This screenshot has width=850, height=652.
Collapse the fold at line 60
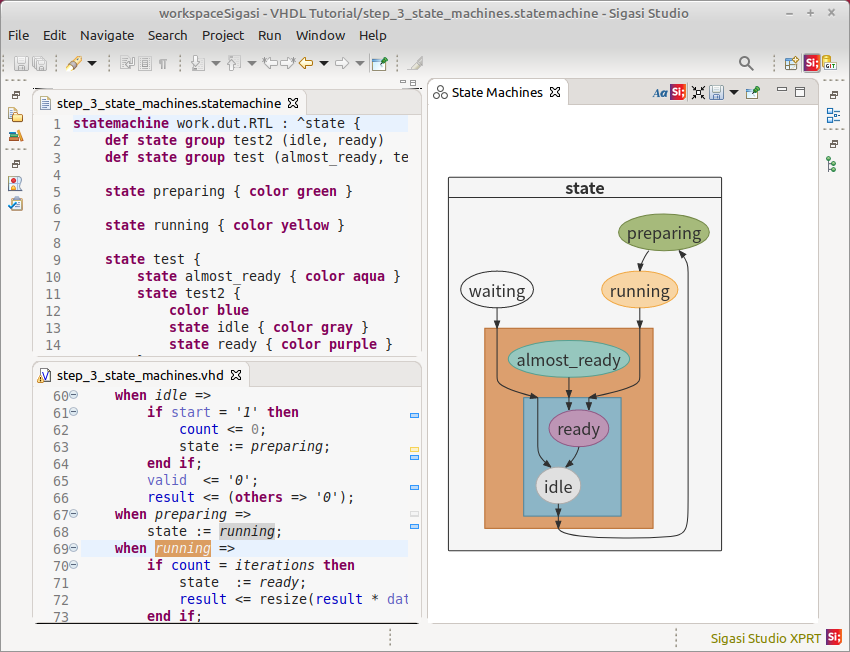pyautogui.click(x=74, y=395)
